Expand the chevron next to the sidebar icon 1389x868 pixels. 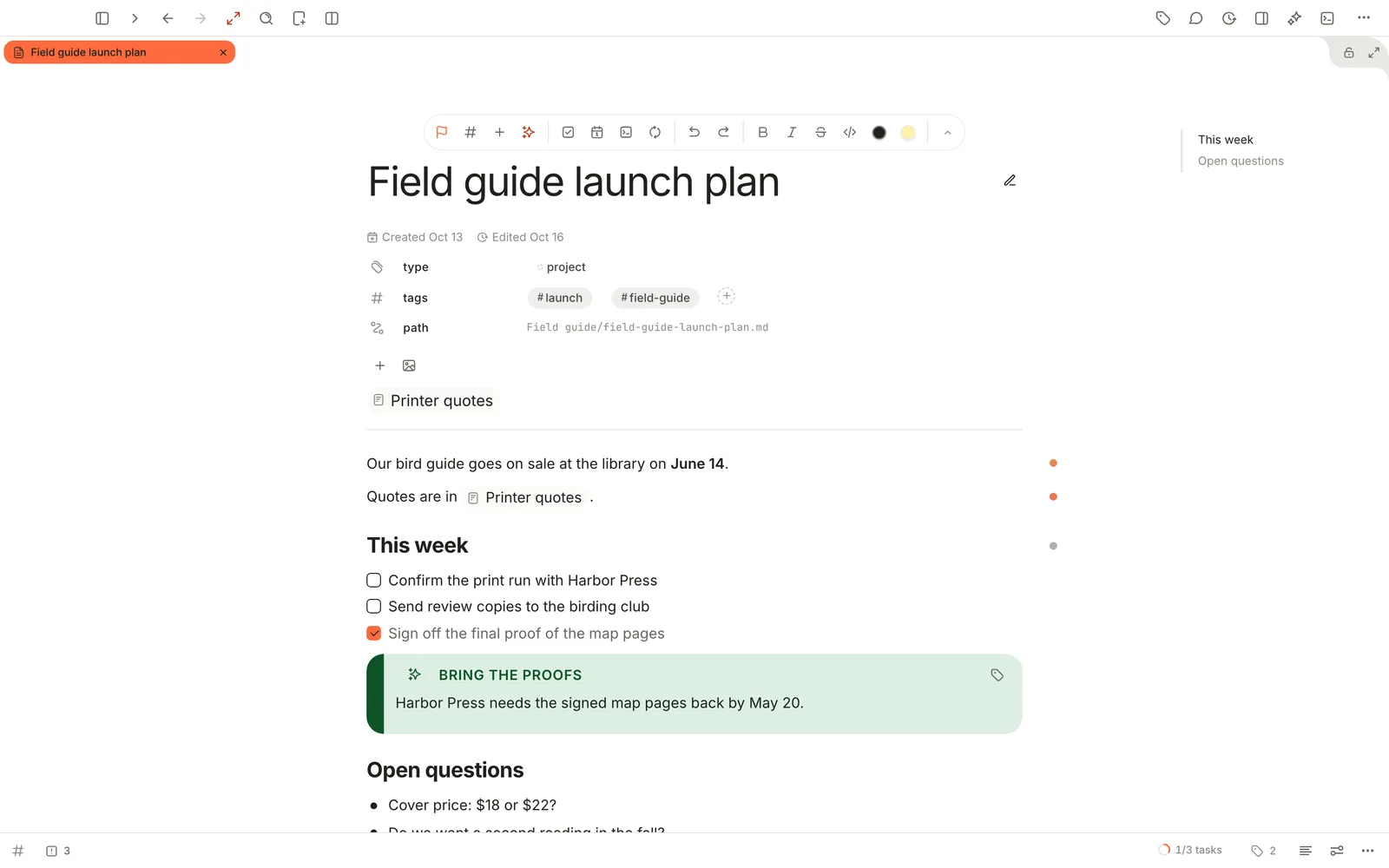pos(135,18)
